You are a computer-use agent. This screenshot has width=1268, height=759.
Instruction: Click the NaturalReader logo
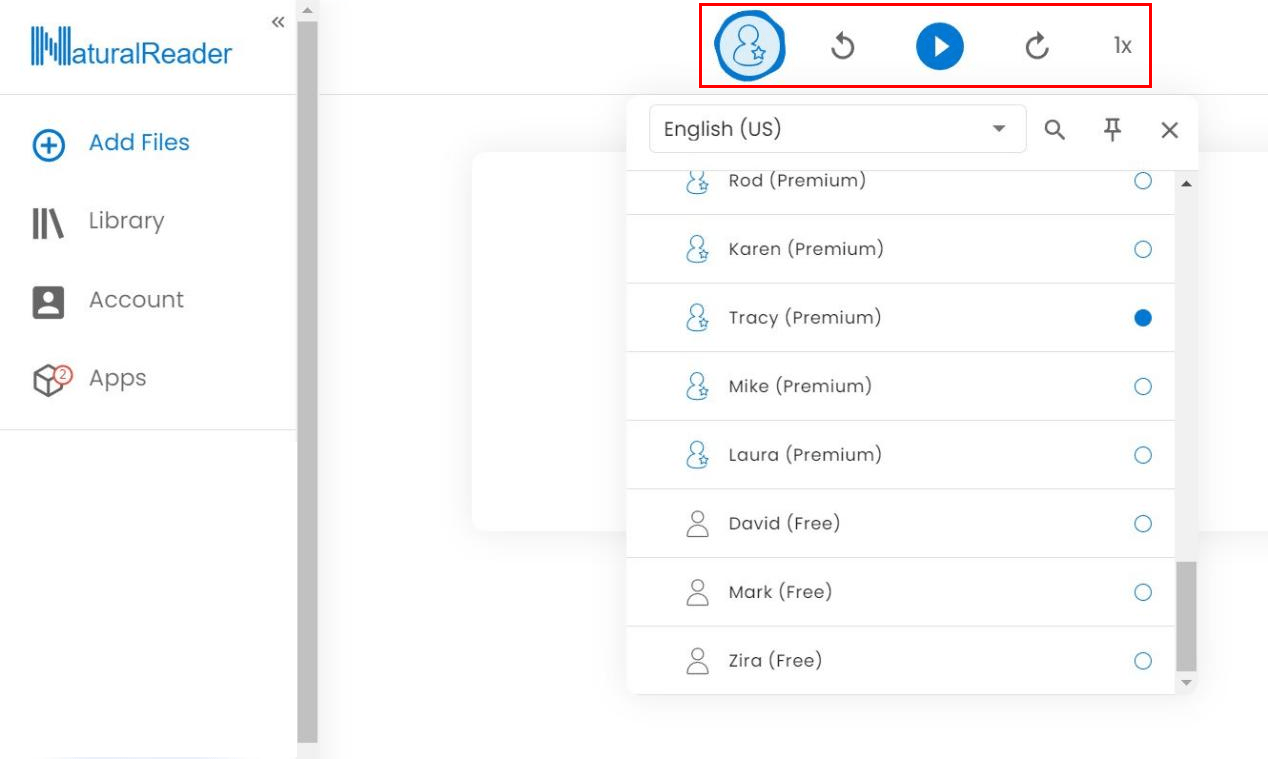coord(131,48)
